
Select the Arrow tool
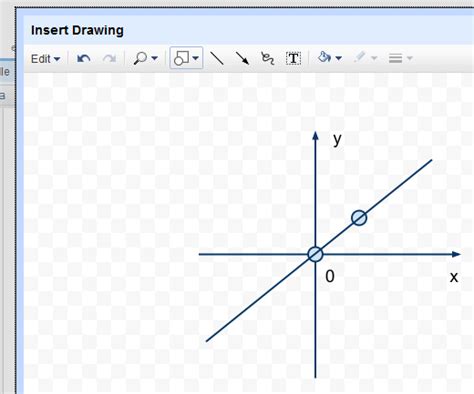coord(242,58)
